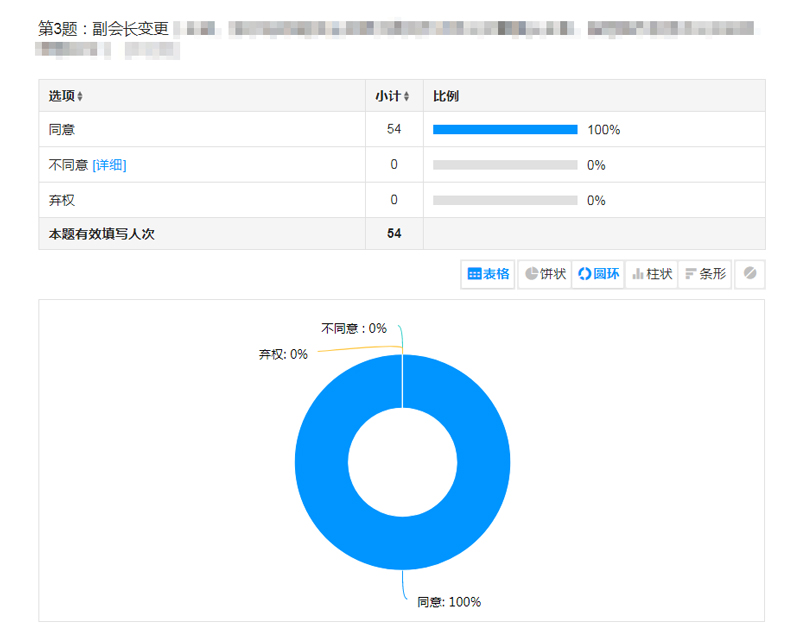Select the 圆环 donut chart view

598,274
